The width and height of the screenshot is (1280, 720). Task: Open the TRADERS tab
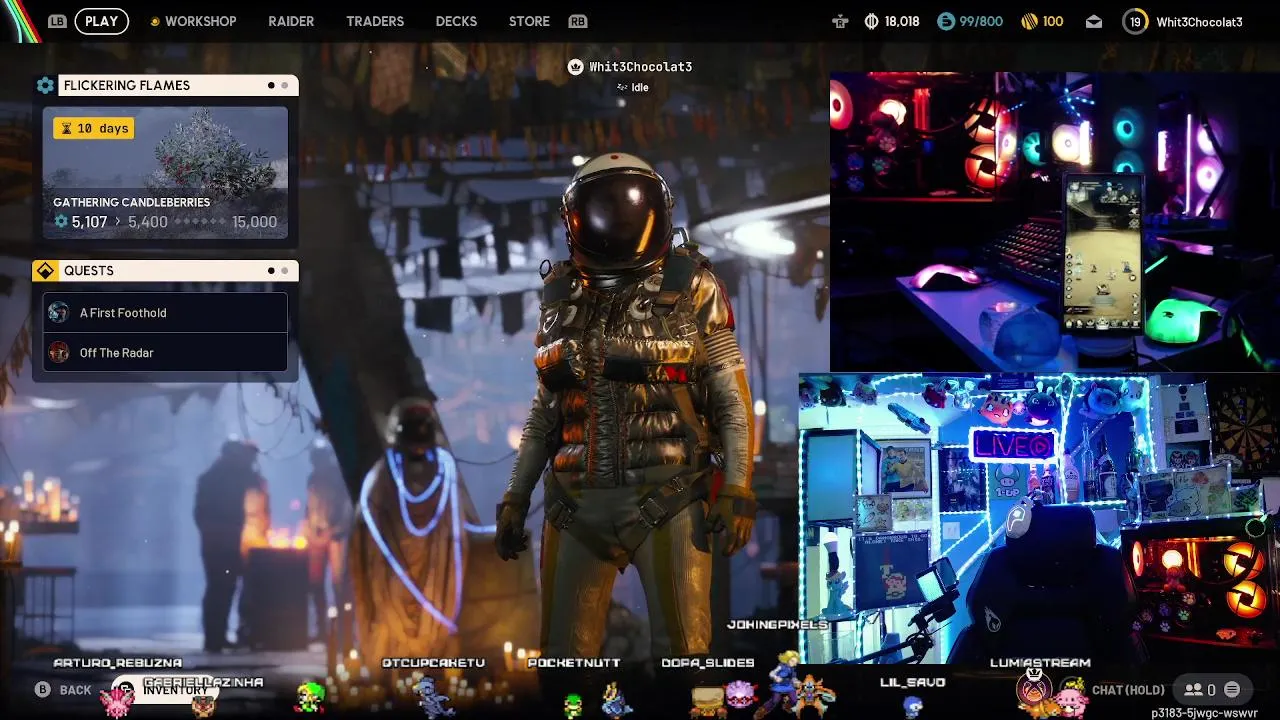tap(375, 21)
